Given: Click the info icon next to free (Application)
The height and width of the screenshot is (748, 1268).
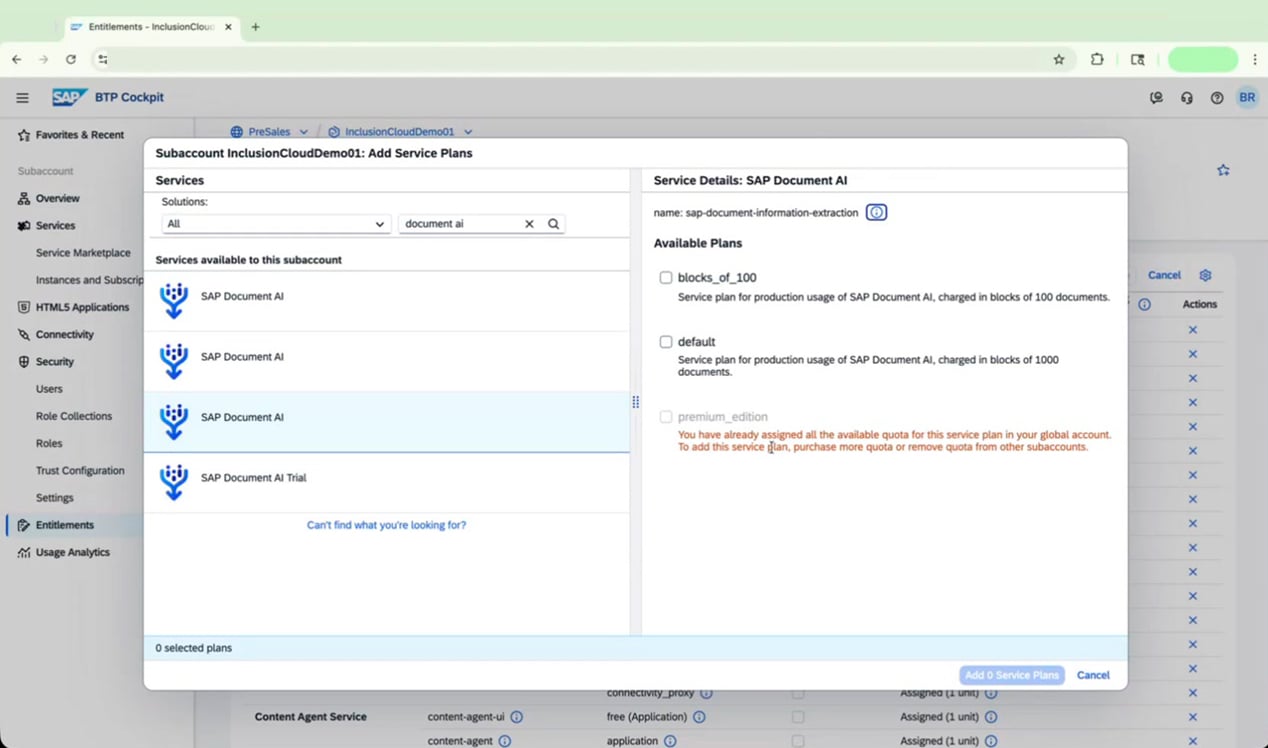Looking at the screenshot, I should (x=699, y=717).
